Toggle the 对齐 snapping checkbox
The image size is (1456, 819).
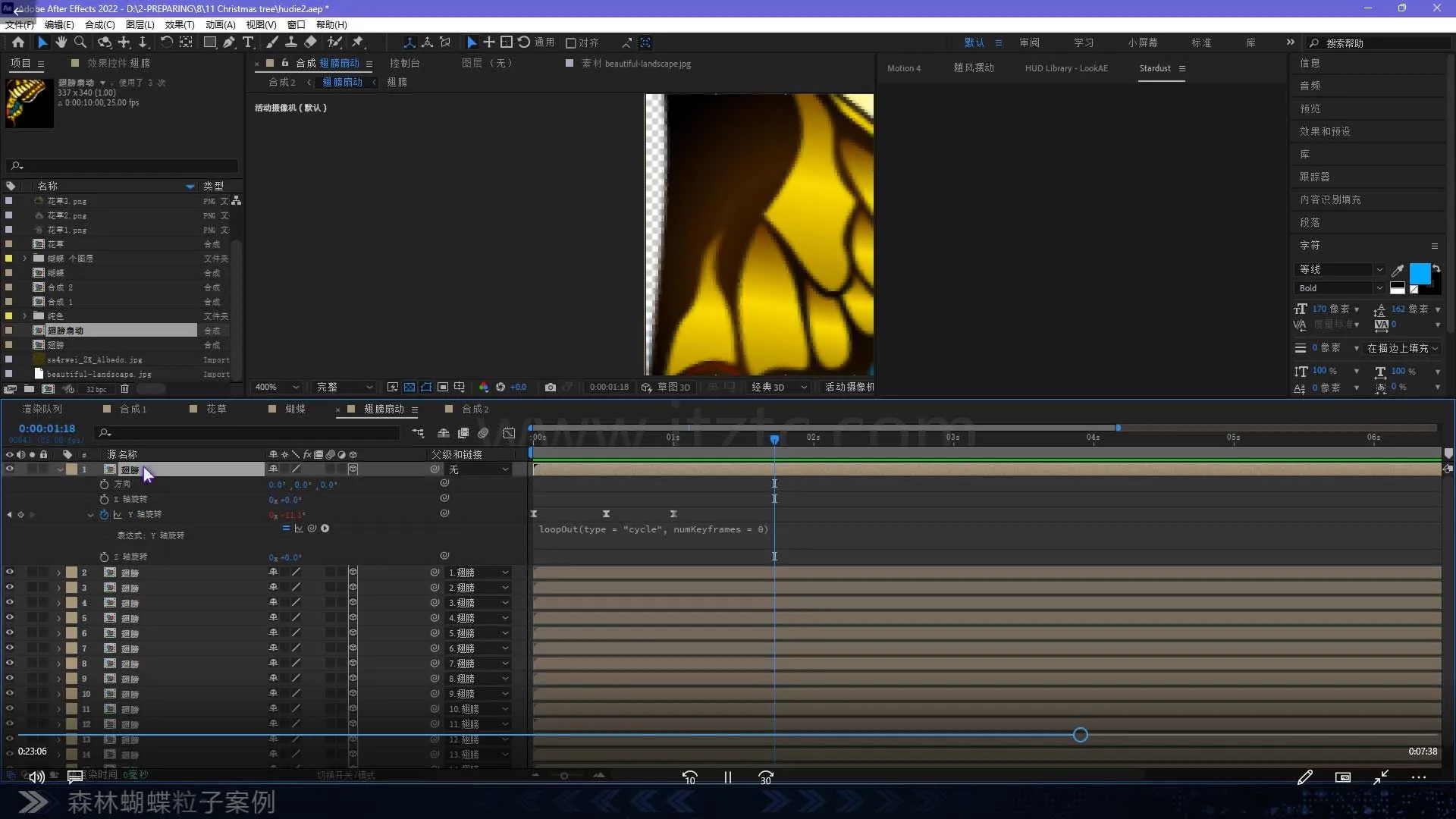[x=571, y=42]
